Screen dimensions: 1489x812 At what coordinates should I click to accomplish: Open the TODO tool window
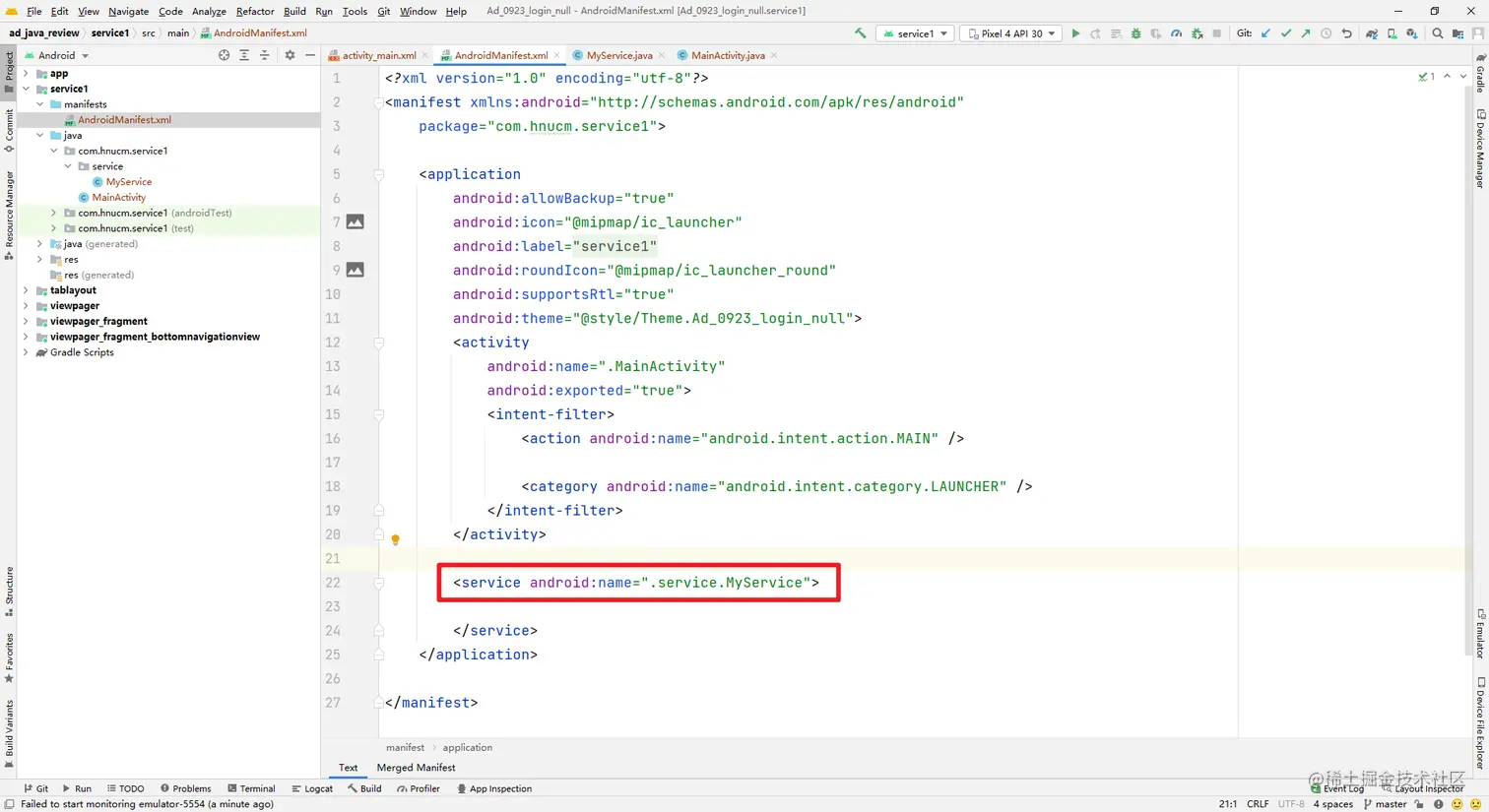coord(126,788)
